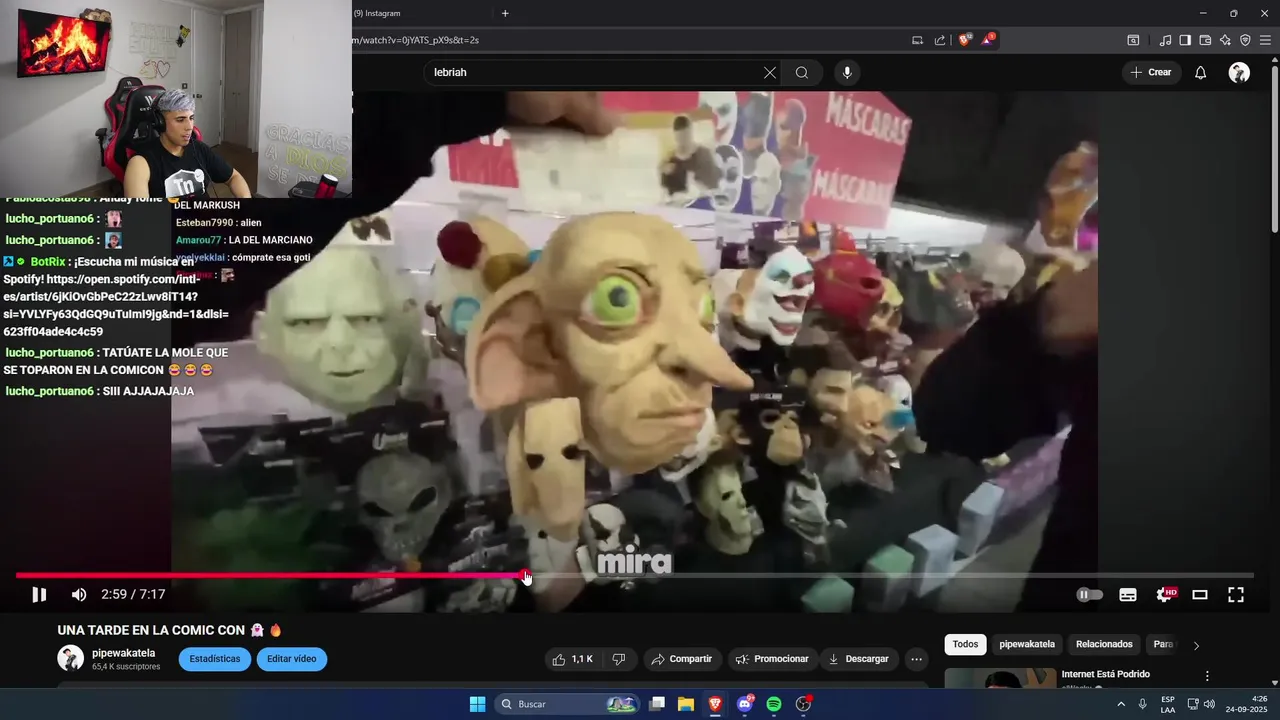Open the Crear create menu
This screenshot has height=720, width=1280.
click(1151, 72)
